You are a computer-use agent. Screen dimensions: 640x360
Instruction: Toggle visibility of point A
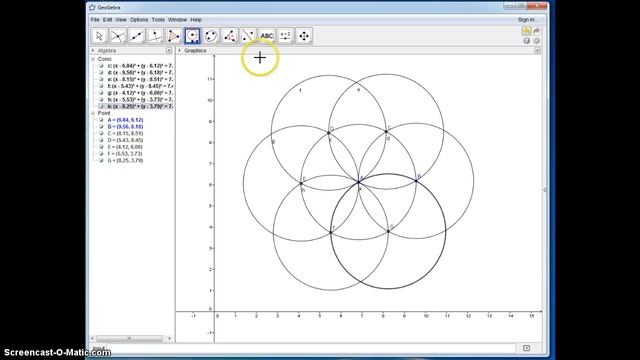point(101,120)
